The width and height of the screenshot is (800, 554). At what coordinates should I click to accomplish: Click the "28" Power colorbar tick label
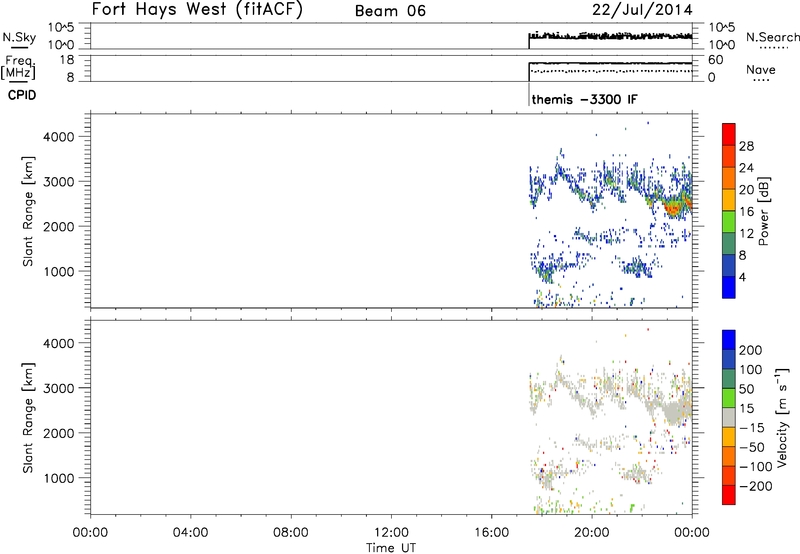(x=746, y=146)
